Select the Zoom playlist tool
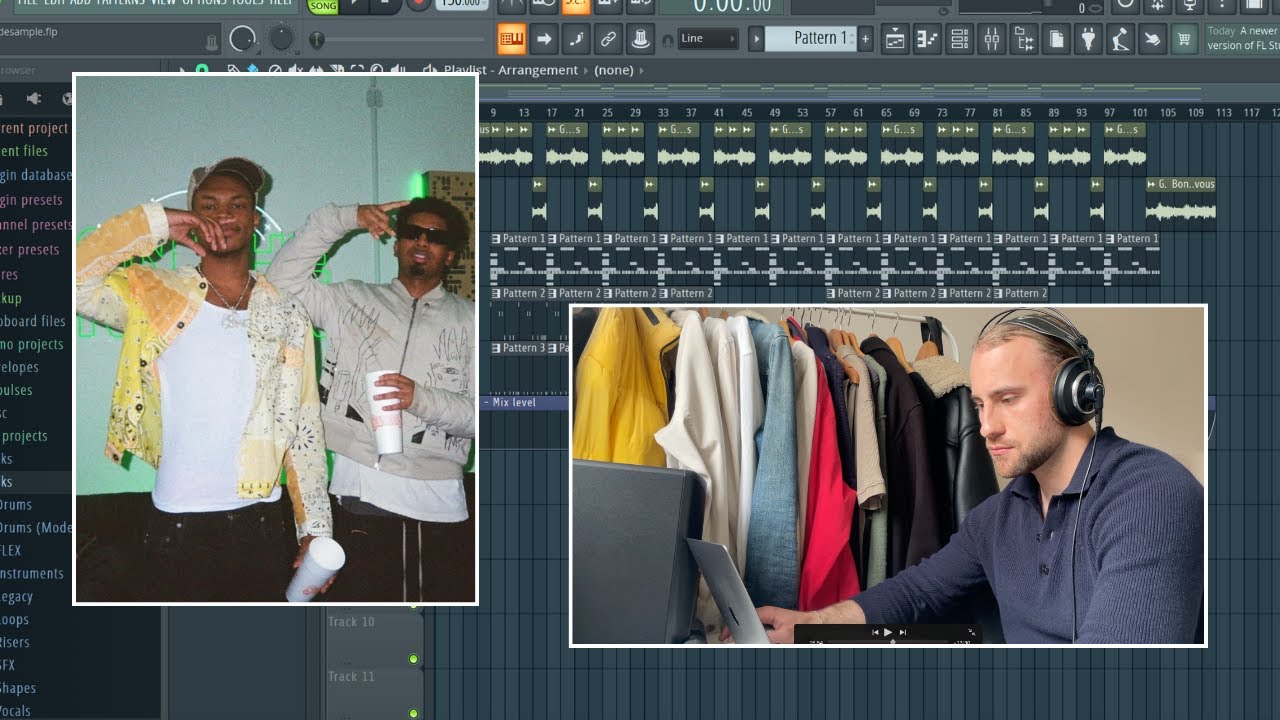 [x=377, y=70]
